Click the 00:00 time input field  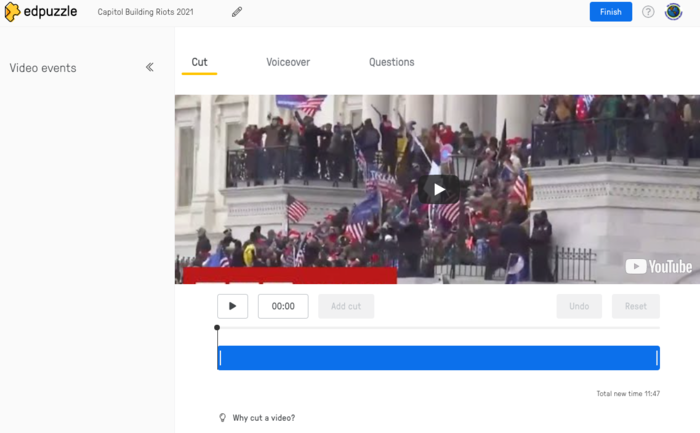click(x=283, y=306)
